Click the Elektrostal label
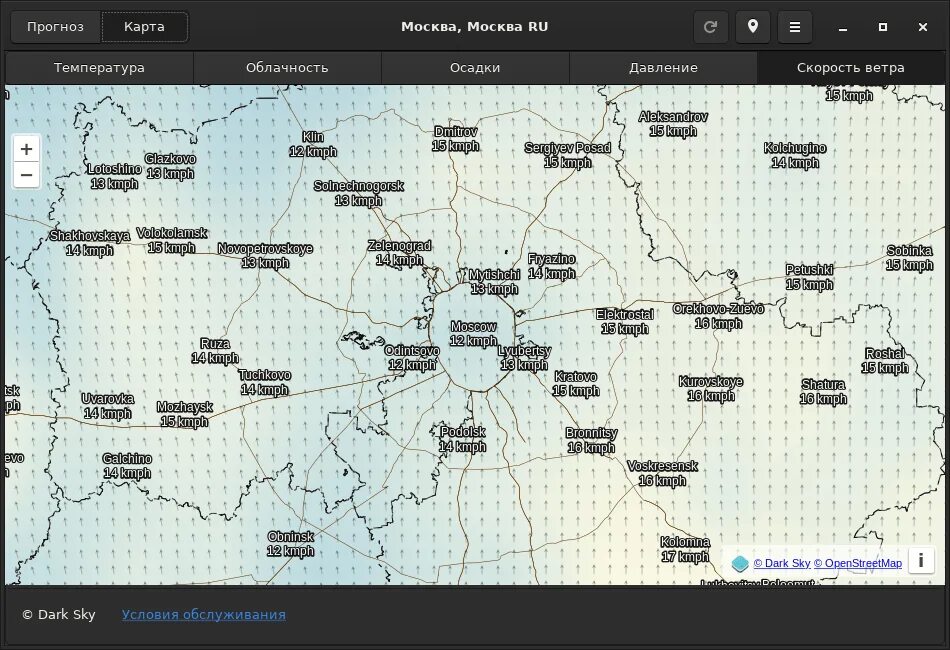This screenshot has width=950, height=650. (x=625, y=322)
